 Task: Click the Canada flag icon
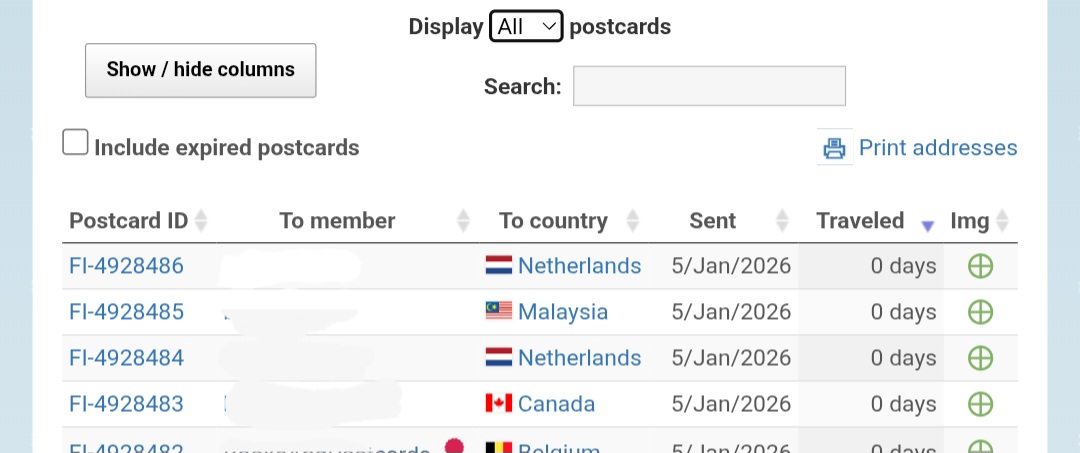pos(498,404)
